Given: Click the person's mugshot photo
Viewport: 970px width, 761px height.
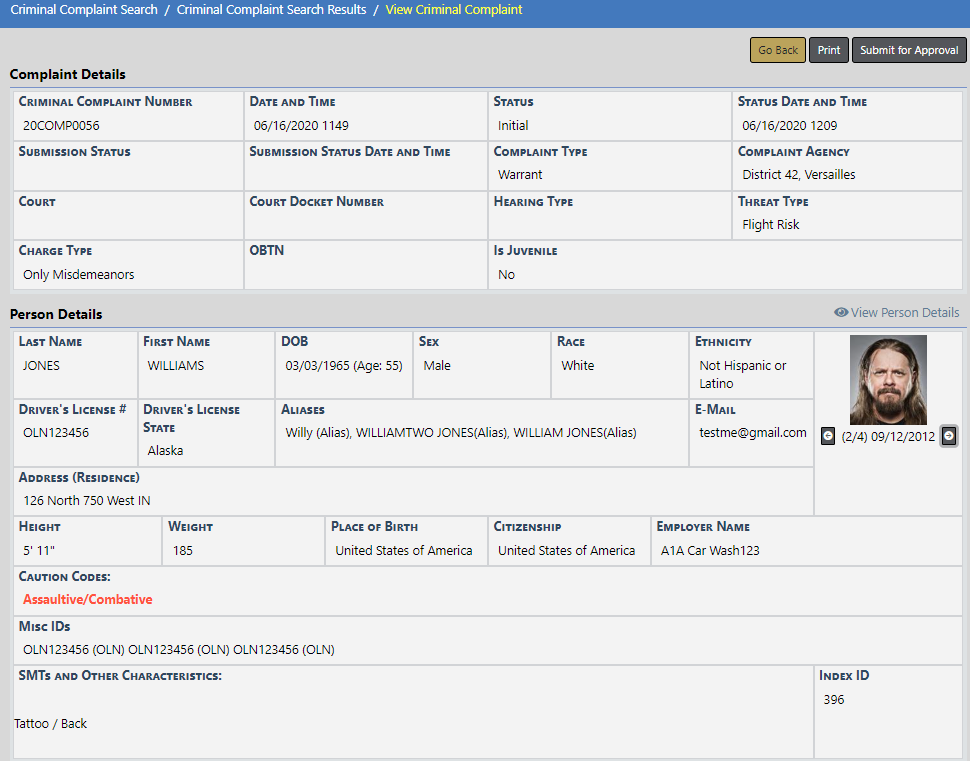Looking at the screenshot, I should pos(888,380).
